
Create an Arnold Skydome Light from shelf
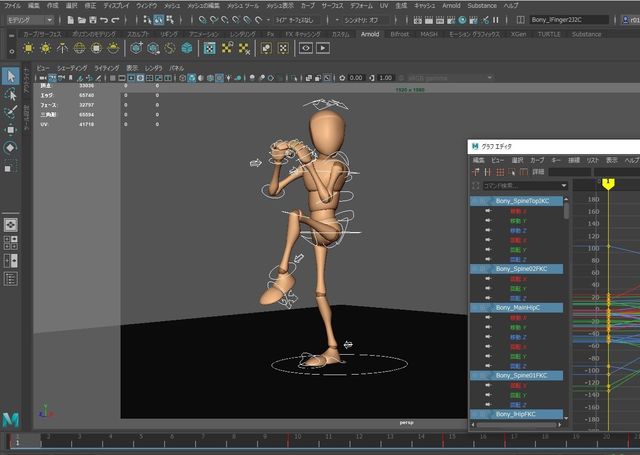79,48
